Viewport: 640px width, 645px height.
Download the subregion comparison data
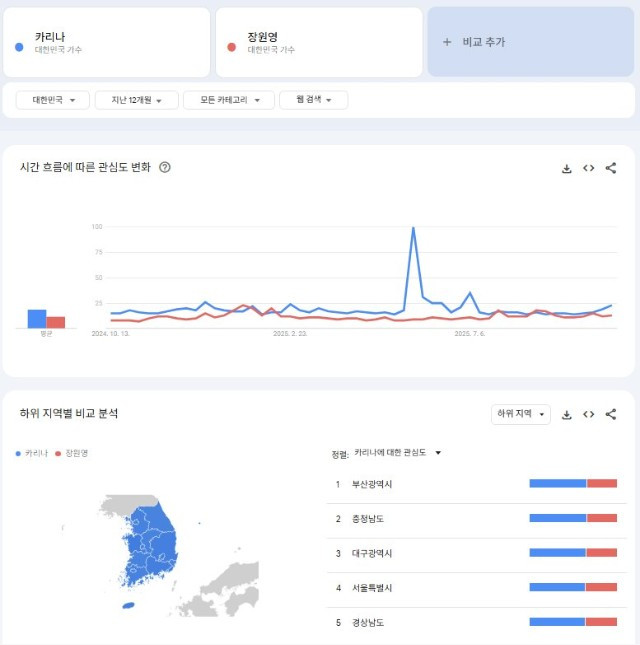click(566, 414)
